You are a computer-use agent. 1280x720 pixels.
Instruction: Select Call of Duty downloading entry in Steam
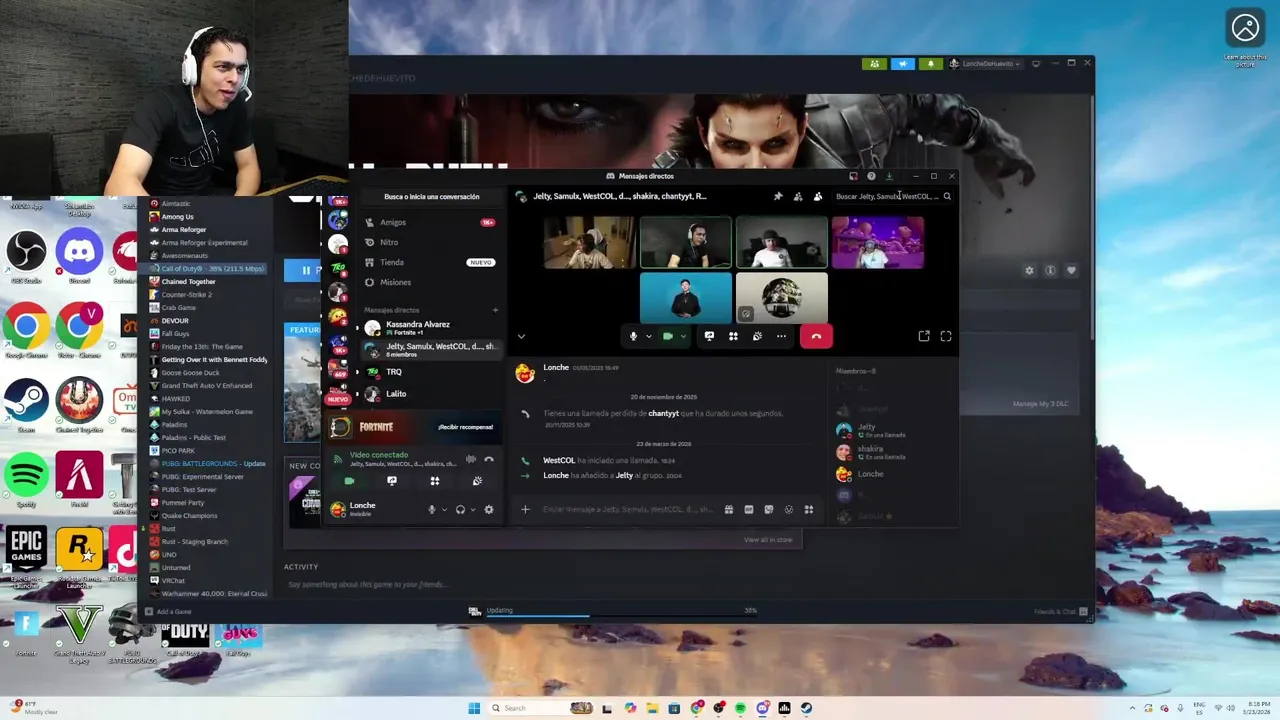coord(208,268)
